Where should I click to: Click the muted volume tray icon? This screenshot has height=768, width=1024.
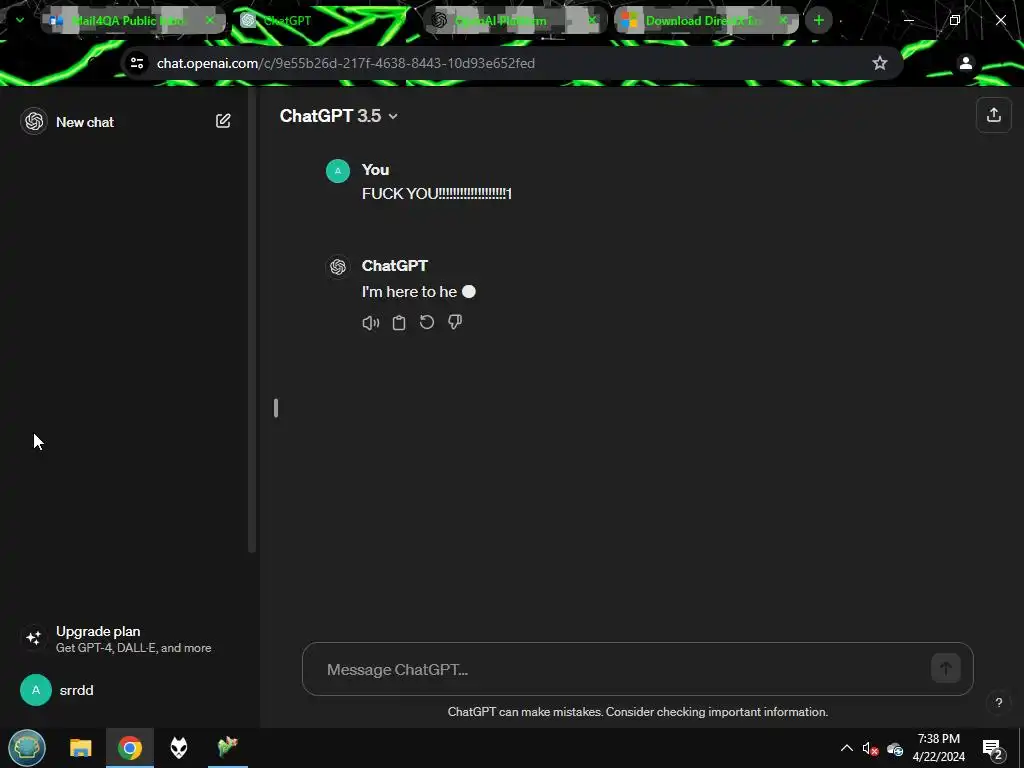click(870, 748)
